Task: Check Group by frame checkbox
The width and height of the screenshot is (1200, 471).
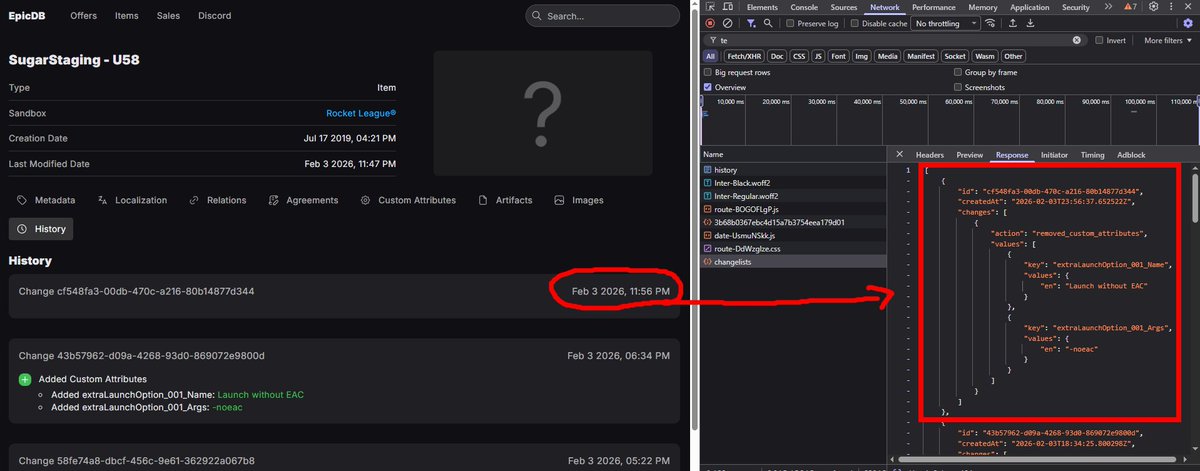Action: point(958,73)
